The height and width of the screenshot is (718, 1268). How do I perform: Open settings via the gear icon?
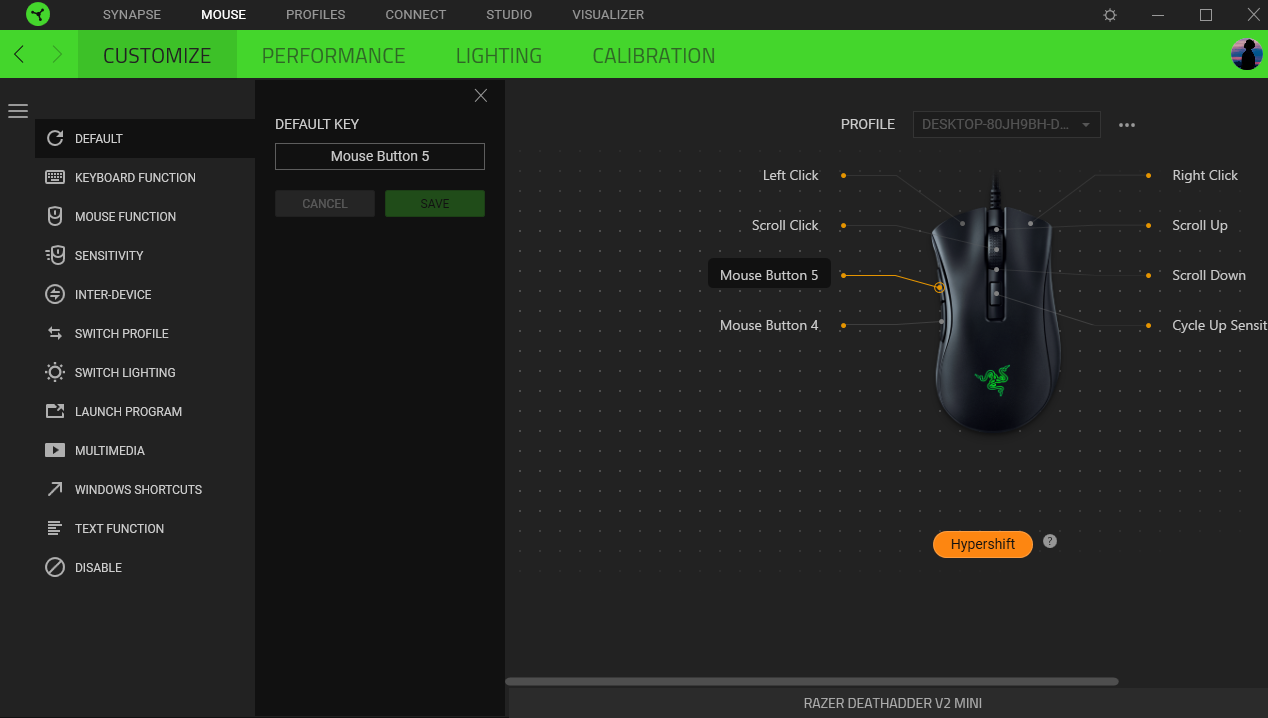(x=1110, y=15)
